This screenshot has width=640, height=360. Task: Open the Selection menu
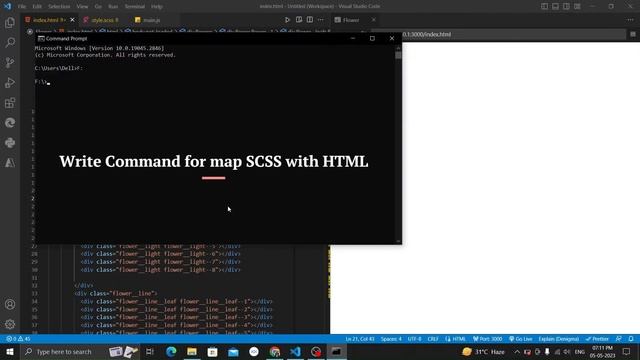[59, 7]
